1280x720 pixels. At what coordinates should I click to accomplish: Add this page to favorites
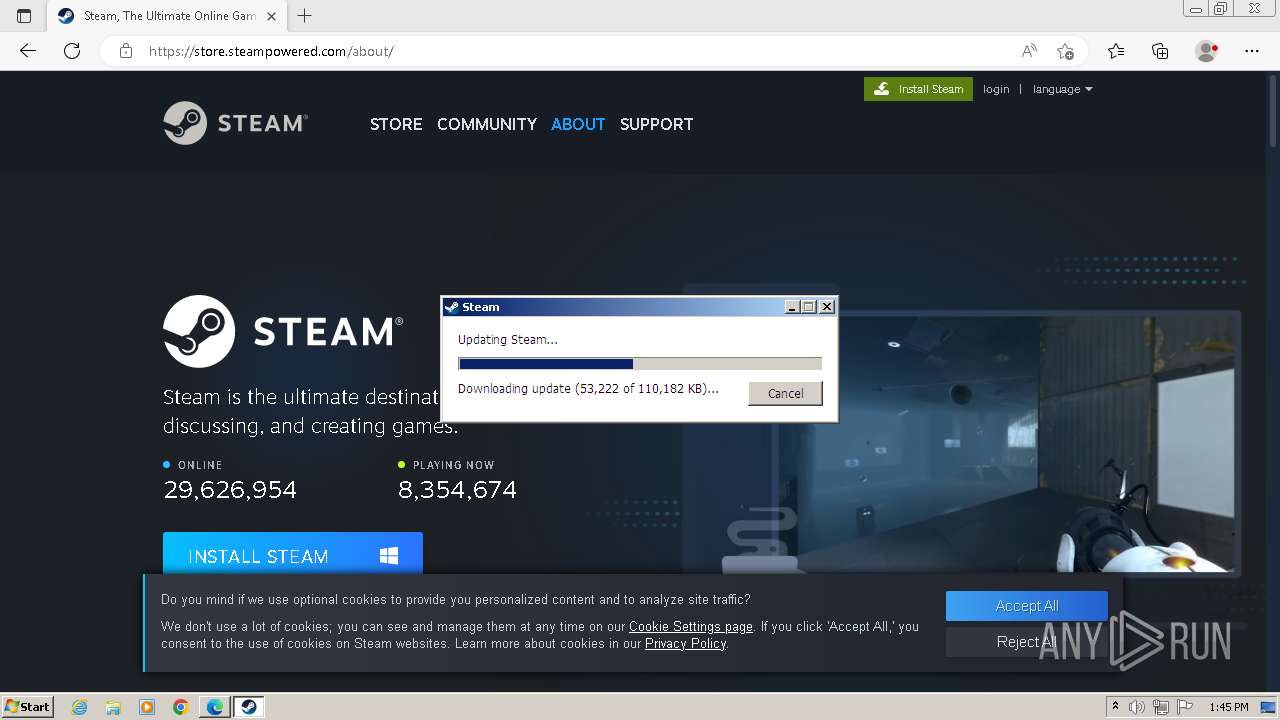[1065, 51]
